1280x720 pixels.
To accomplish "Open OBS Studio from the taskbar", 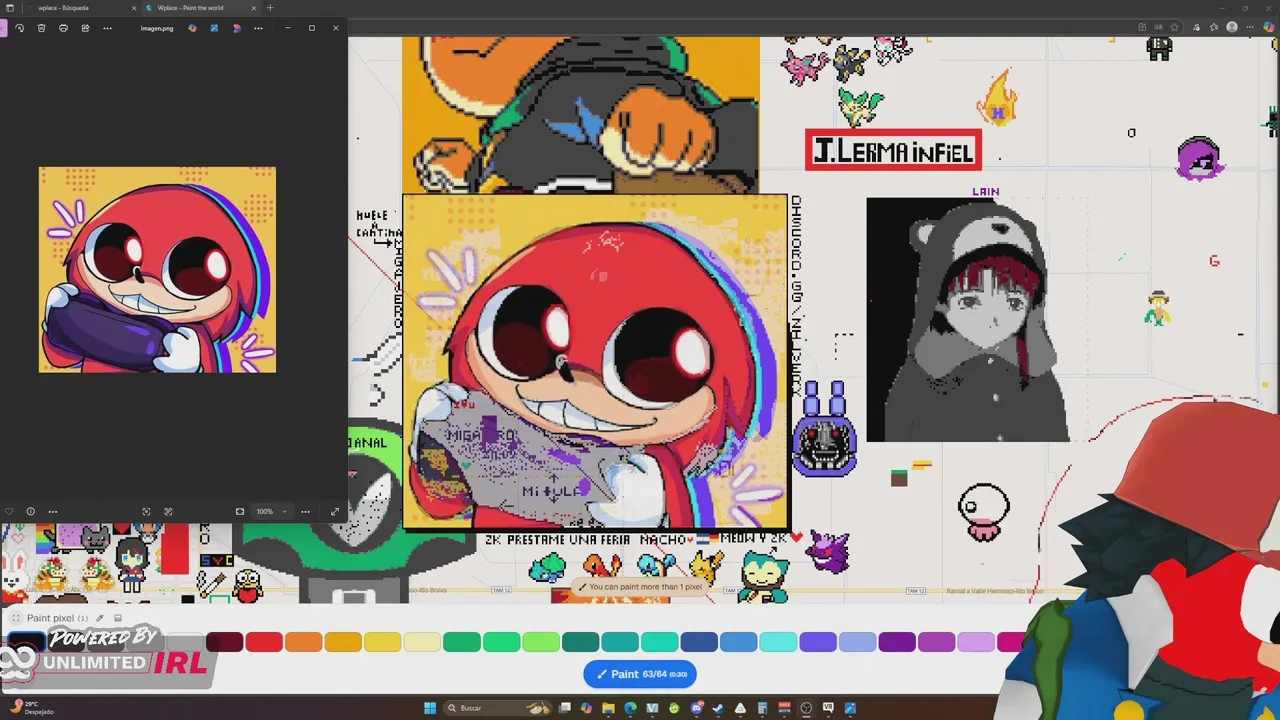I will click(x=806, y=708).
